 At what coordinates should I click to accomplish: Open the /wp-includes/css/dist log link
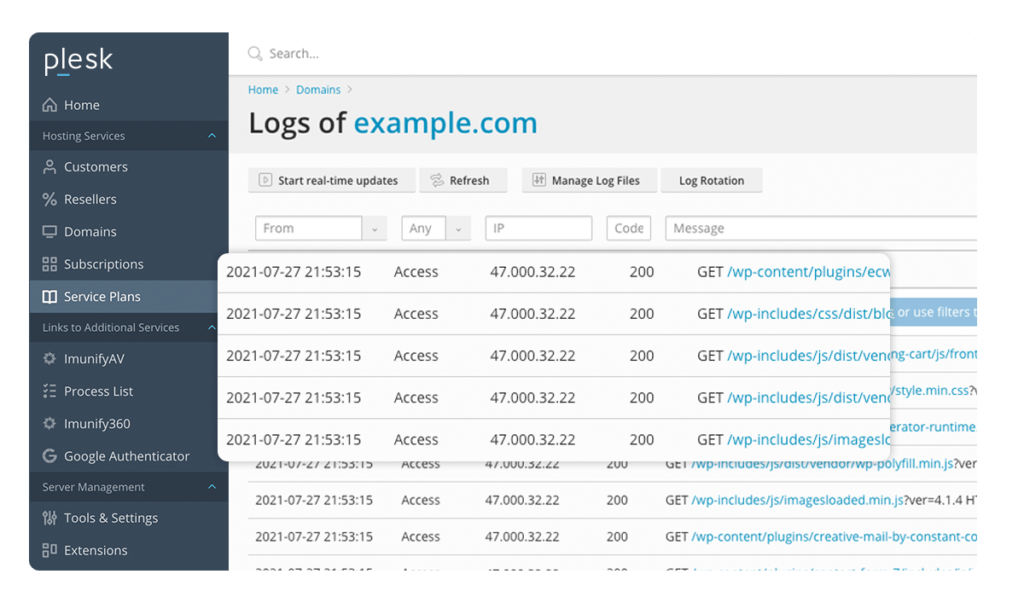tap(808, 314)
